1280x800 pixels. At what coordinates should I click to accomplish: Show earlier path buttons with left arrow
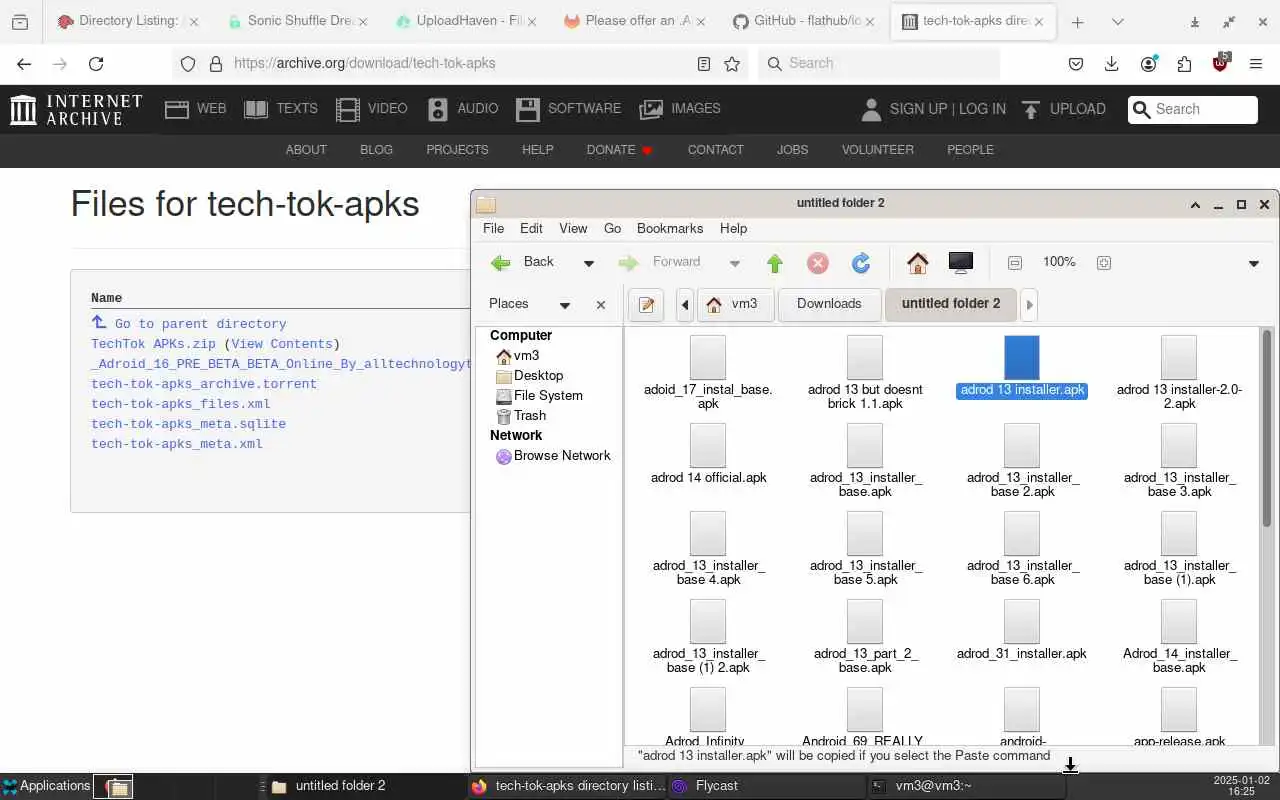tap(685, 305)
